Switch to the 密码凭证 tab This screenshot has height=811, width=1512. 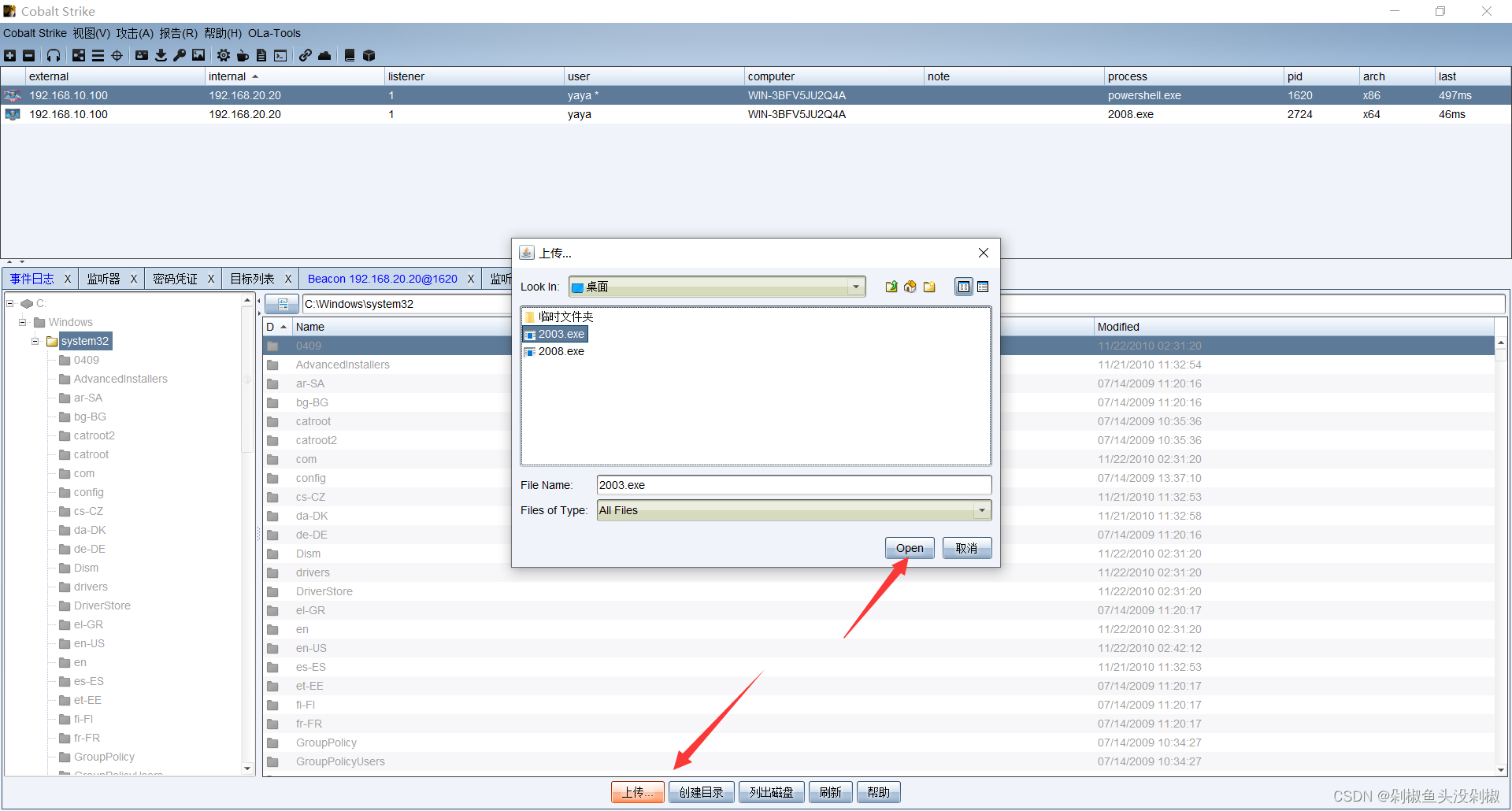coord(175,279)
